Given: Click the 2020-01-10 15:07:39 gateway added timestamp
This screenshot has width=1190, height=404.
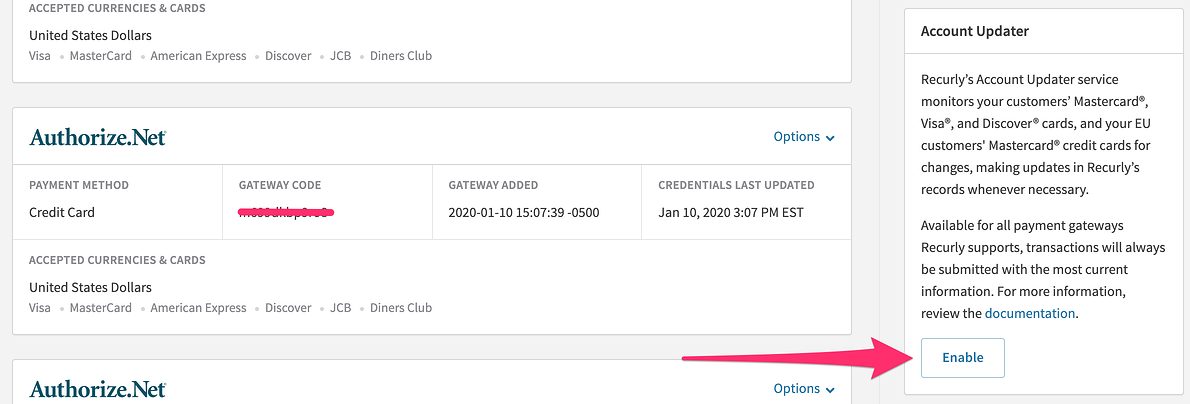Looking at the screenshot, I should [x=523, y=212].
